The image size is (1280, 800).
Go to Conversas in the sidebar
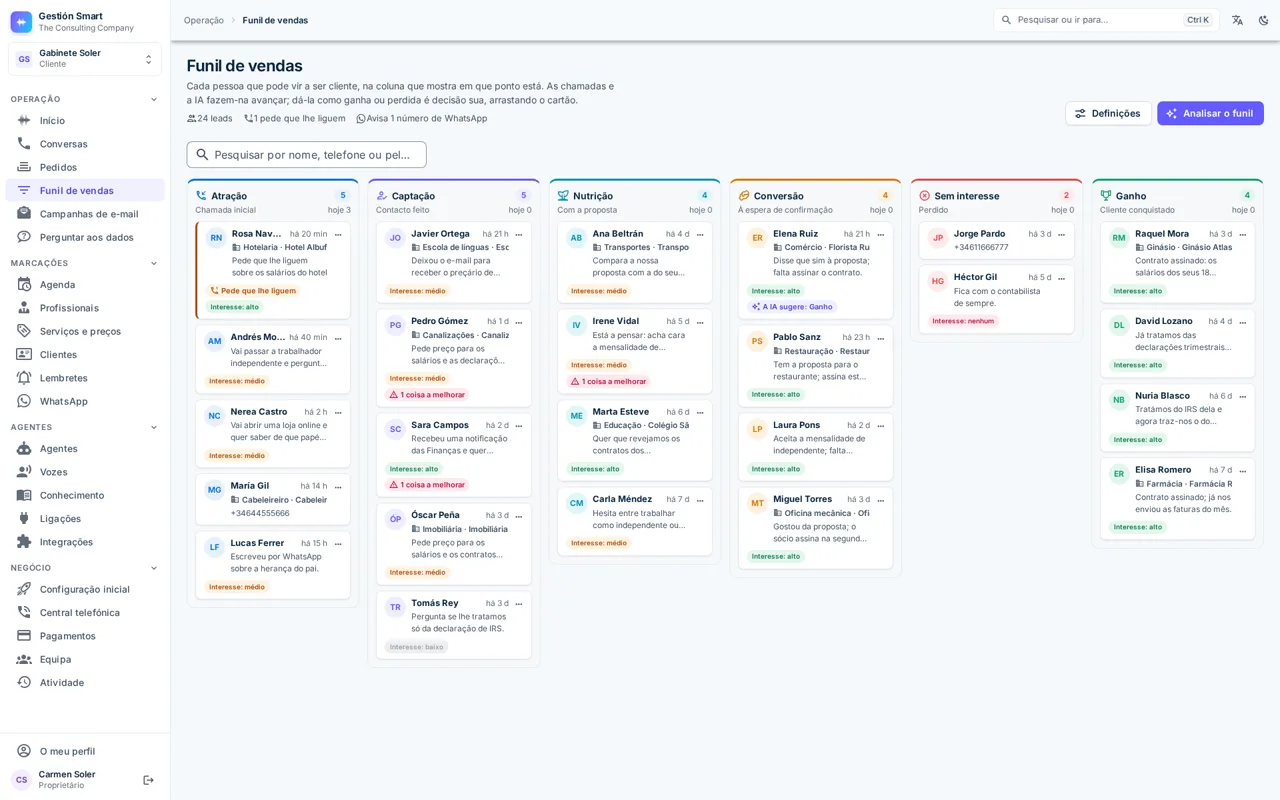click(x=85, y=144)
